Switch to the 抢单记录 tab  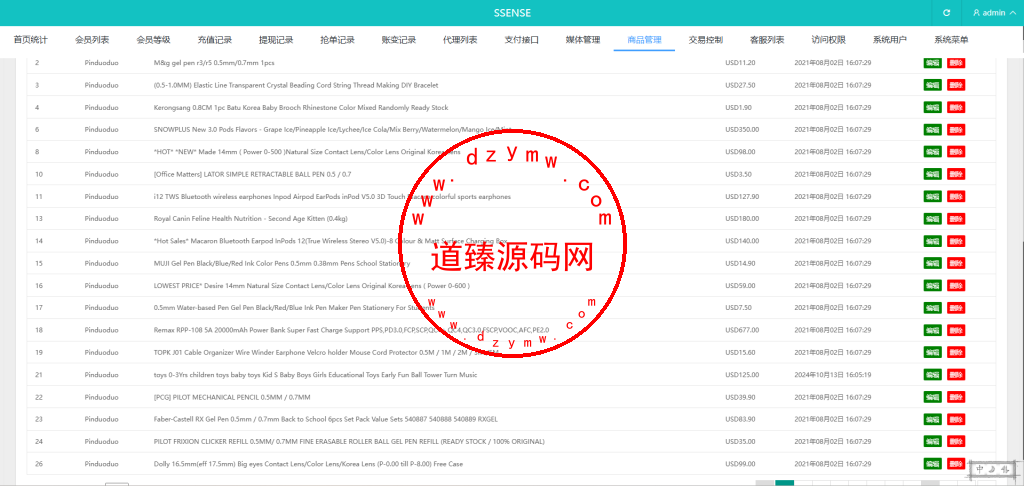click(338, 40)
